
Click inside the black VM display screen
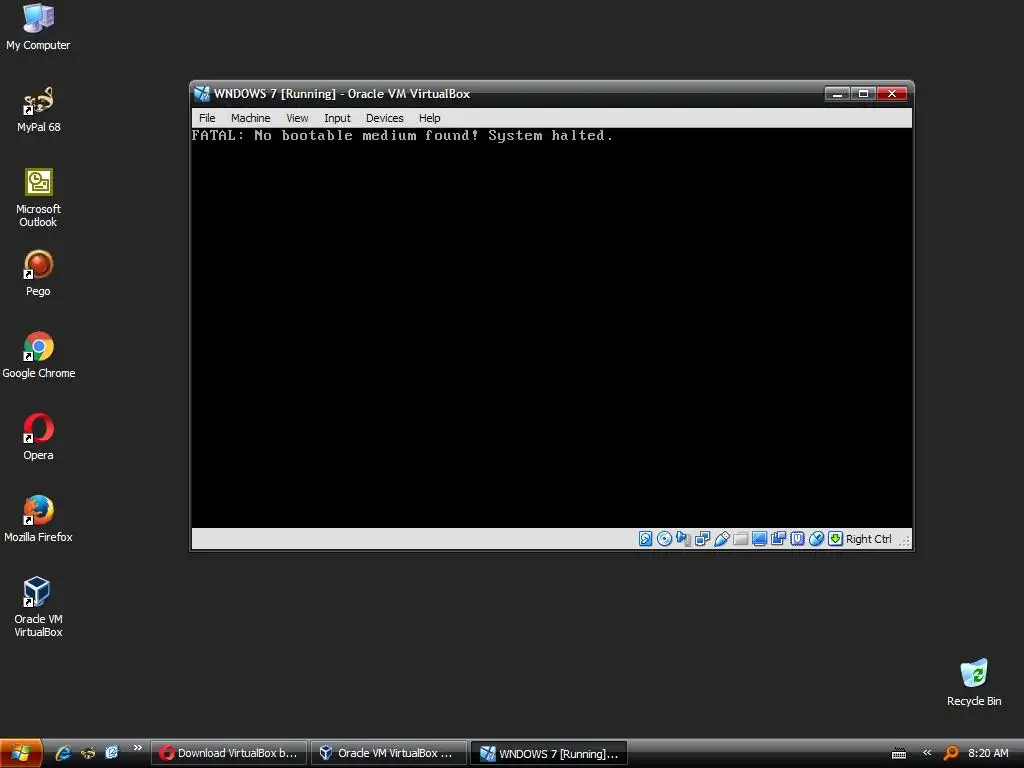coord(552,327)
